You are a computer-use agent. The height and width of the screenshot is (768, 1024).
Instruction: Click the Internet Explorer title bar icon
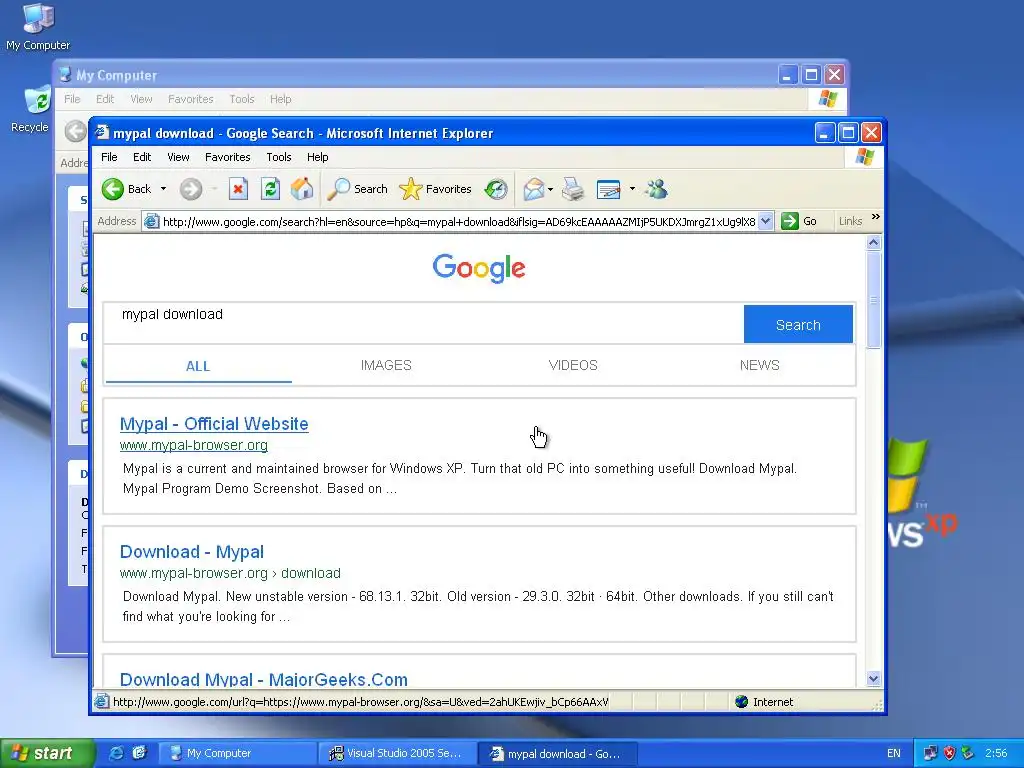pyautogui.click(x=102, y=133)
